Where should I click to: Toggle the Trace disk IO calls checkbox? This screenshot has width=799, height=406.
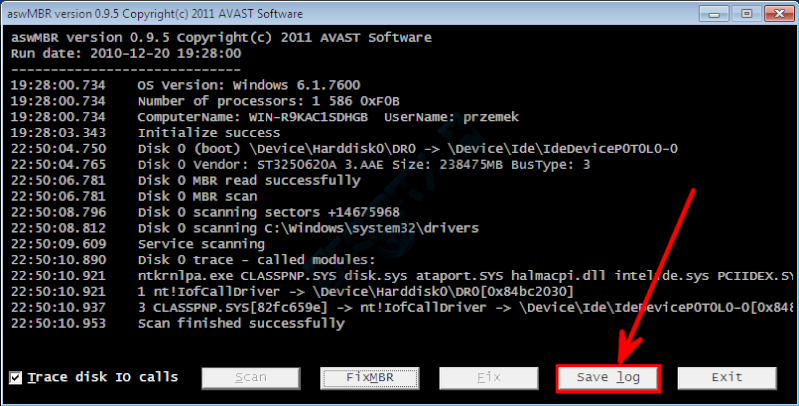pyautogui.click(x=16, y=377)
